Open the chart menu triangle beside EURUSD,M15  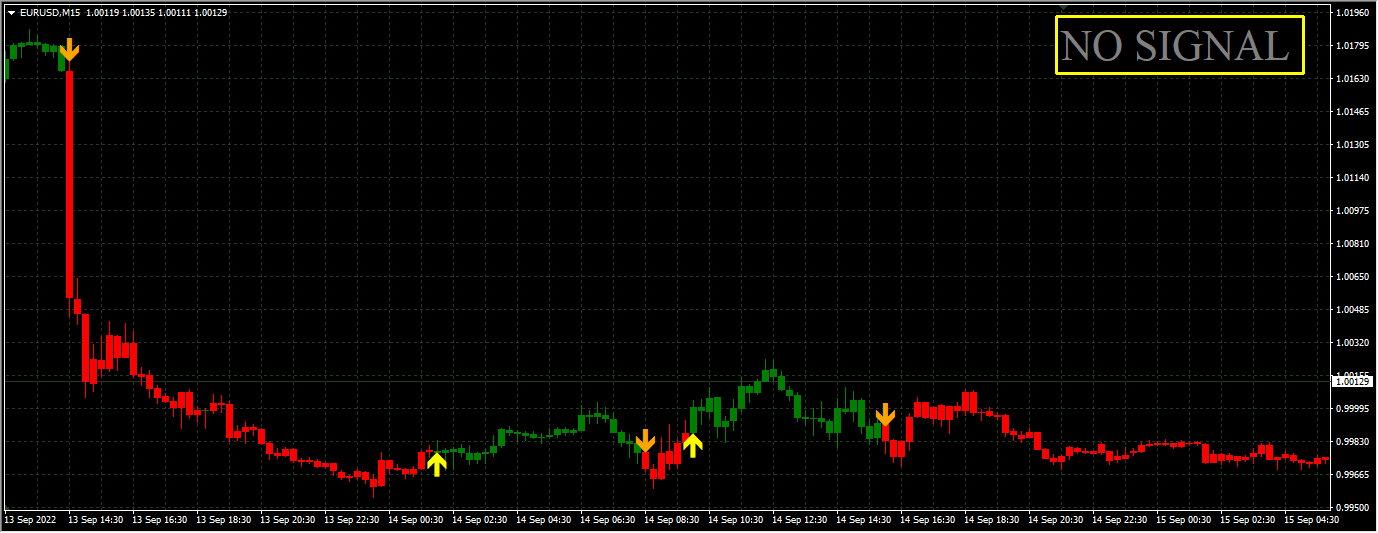11,13
